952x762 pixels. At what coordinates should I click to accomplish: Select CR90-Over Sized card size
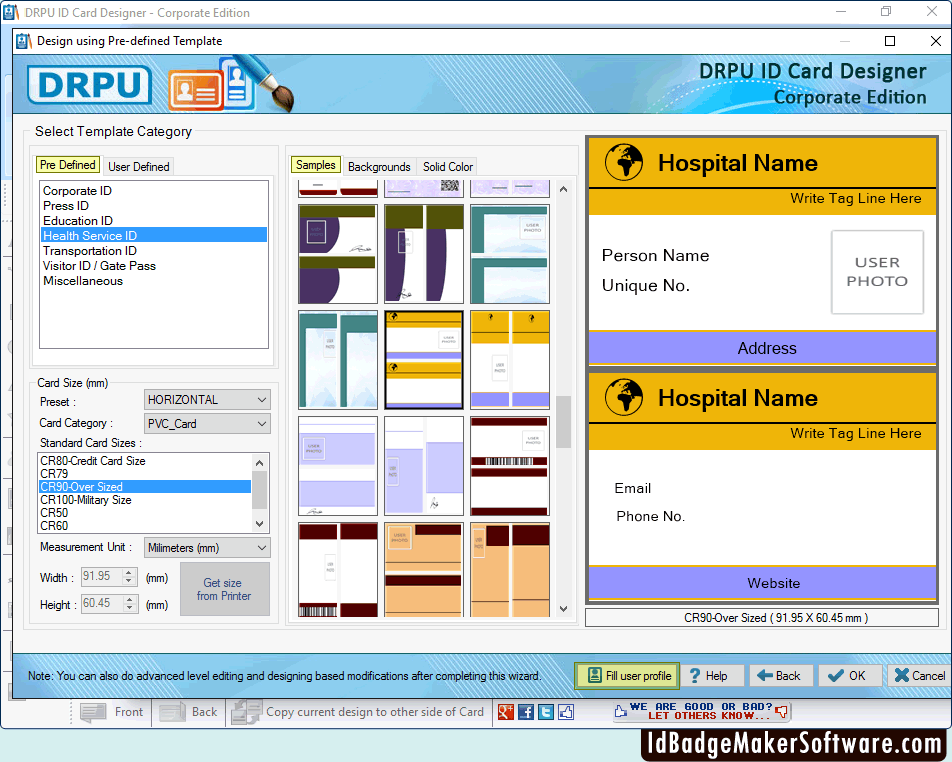click(x=144, y=487)
